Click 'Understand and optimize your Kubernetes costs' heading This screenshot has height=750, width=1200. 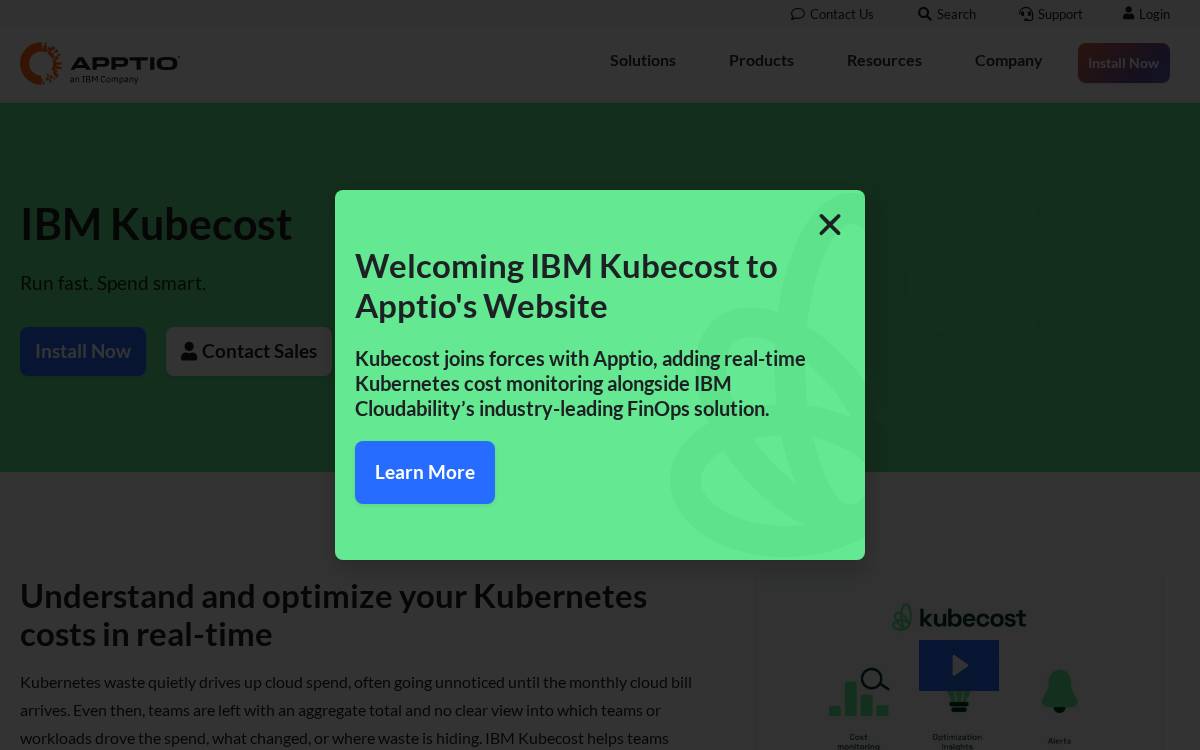point(334,615)
